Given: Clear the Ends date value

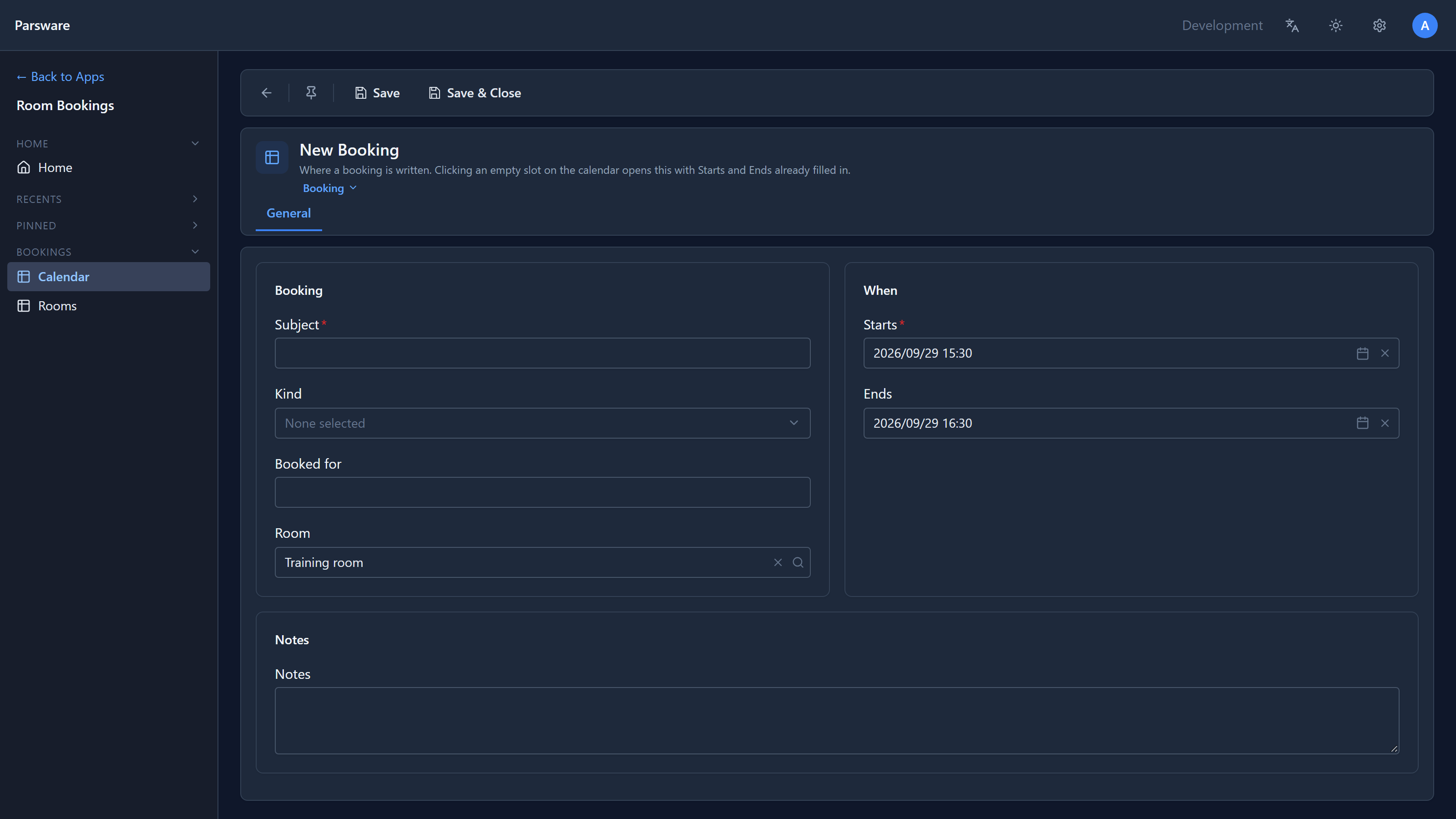Looking at the screenshot, I should (1385, 423).
